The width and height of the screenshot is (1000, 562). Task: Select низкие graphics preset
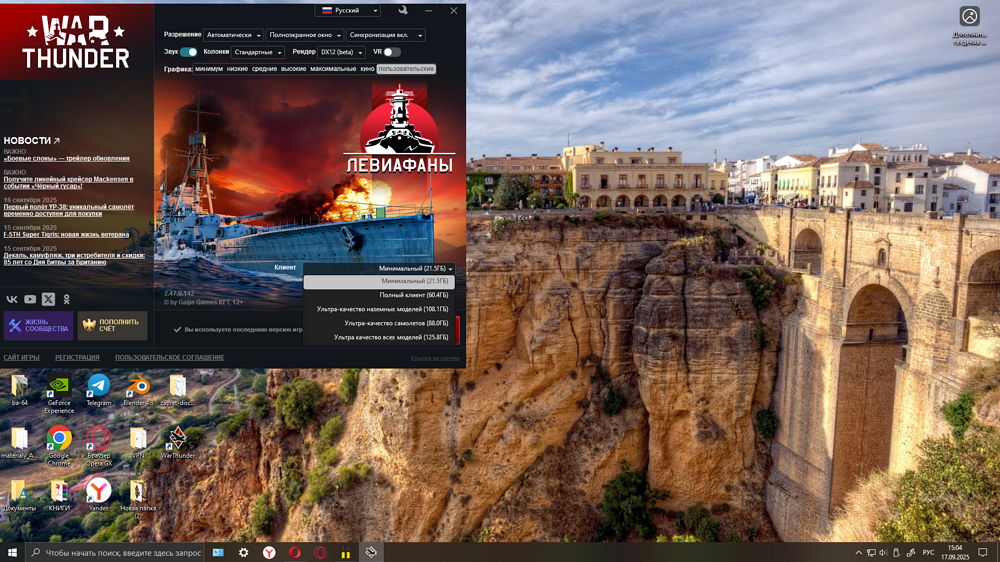[237, 69]
